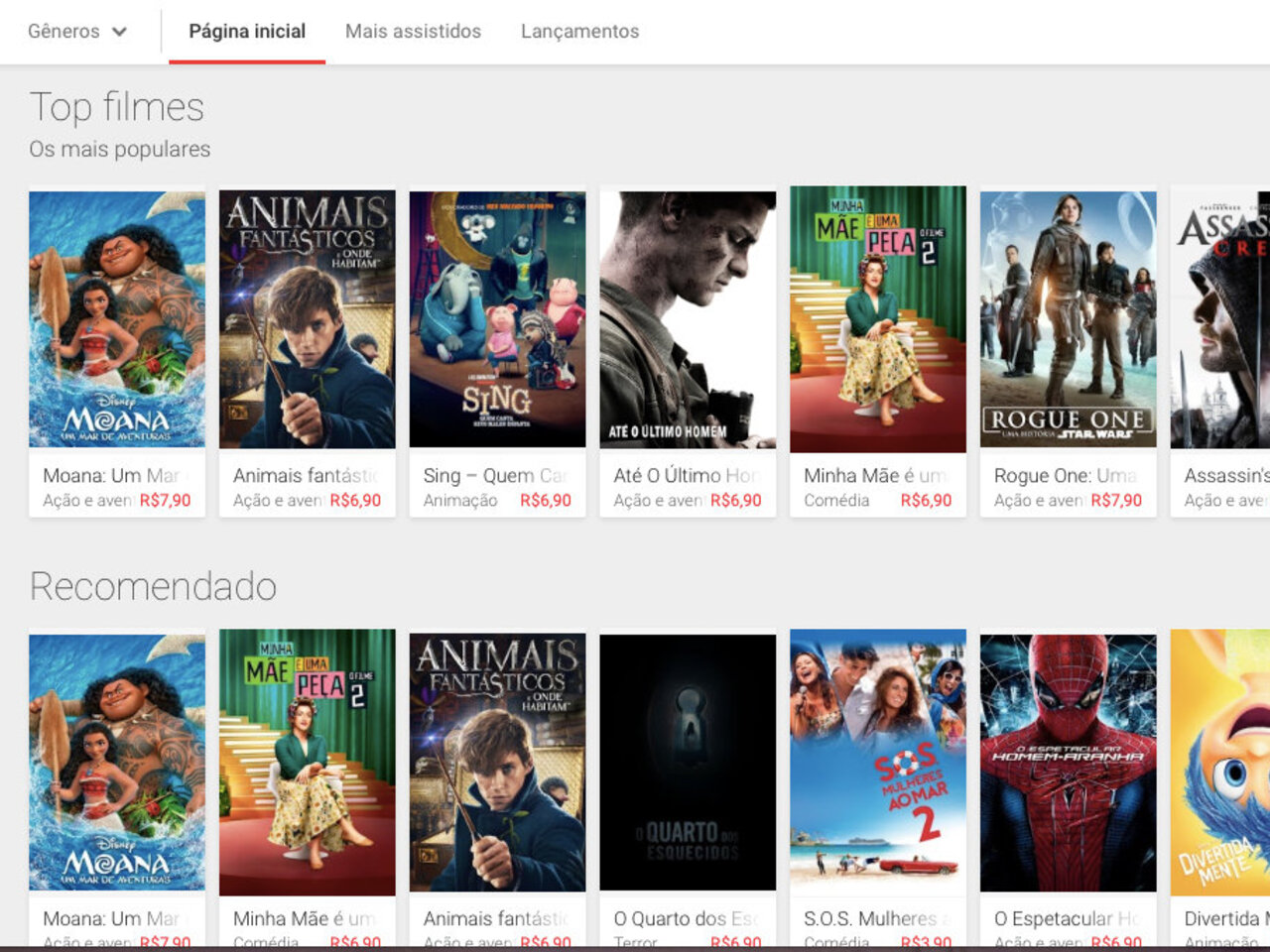Screen dimensions: 1270x952
Task: Click the Divertida Mente title
Action: click(1226, 918)
